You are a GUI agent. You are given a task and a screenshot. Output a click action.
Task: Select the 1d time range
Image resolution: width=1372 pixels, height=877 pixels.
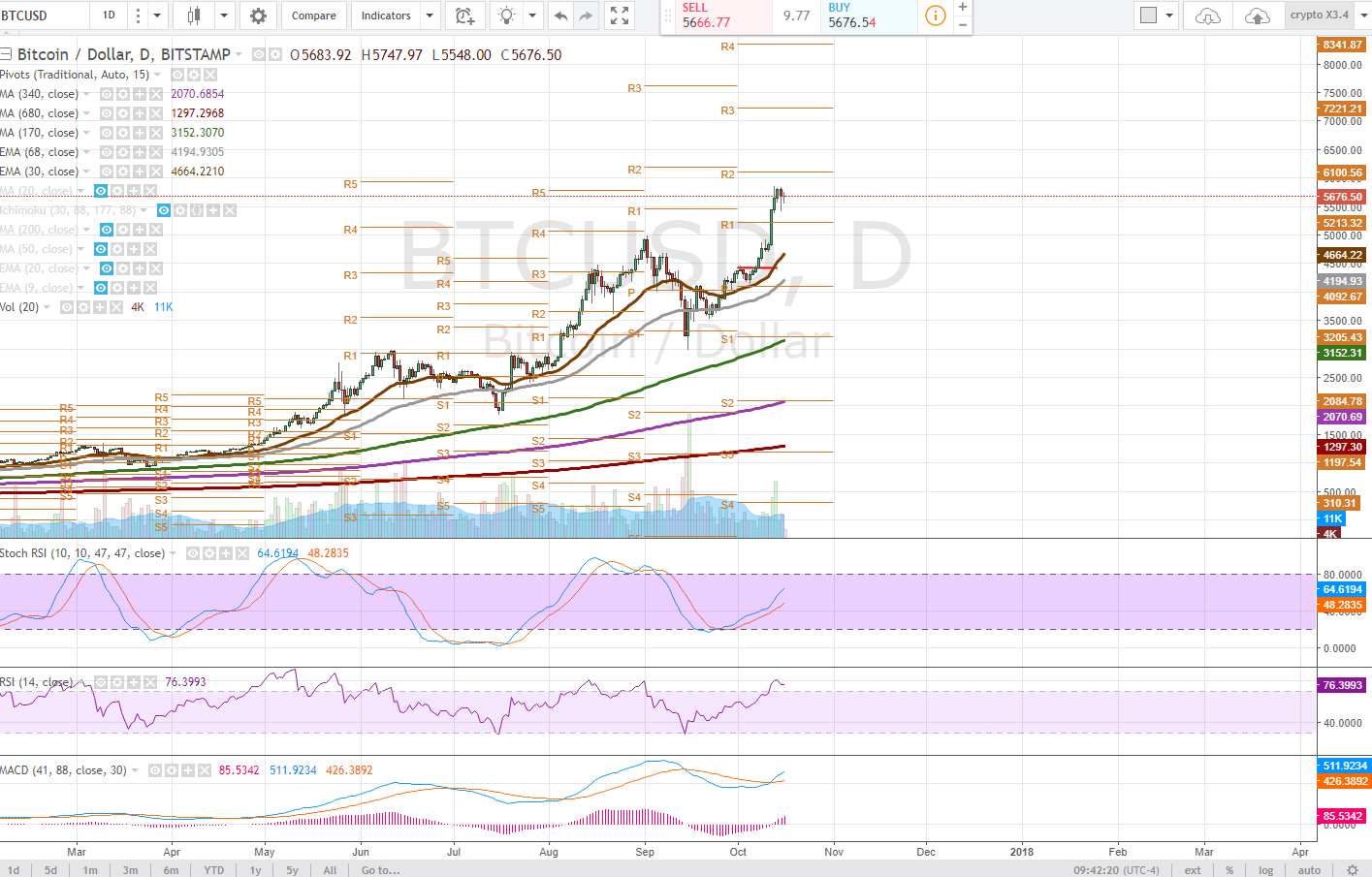[x=14, y=870]
